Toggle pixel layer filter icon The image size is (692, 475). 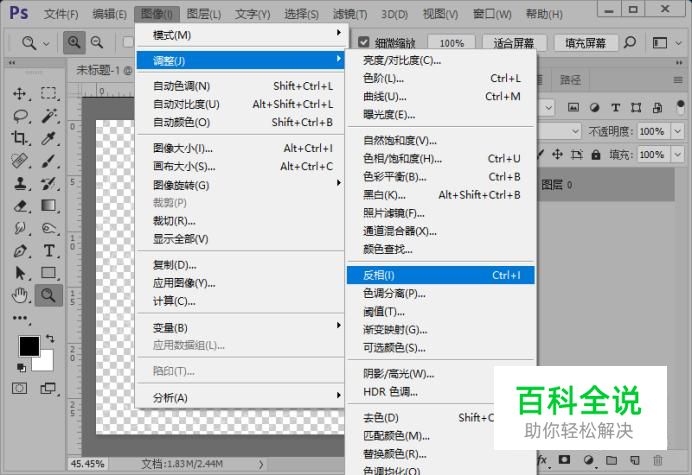click(573, 107)
